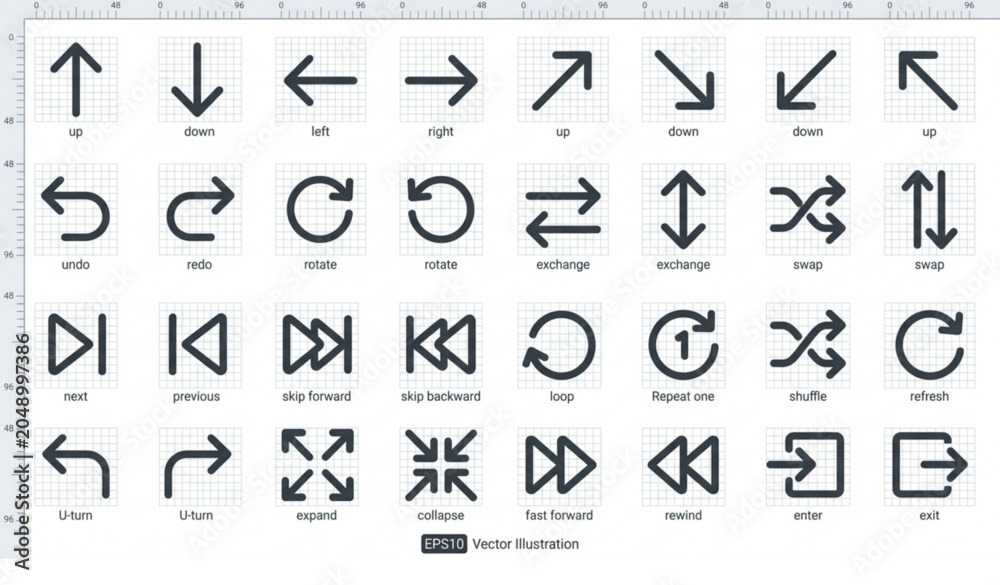Screen dimensions: 1000x585
Task: Click the 'redo' text label
Action: tap(199, 264)
